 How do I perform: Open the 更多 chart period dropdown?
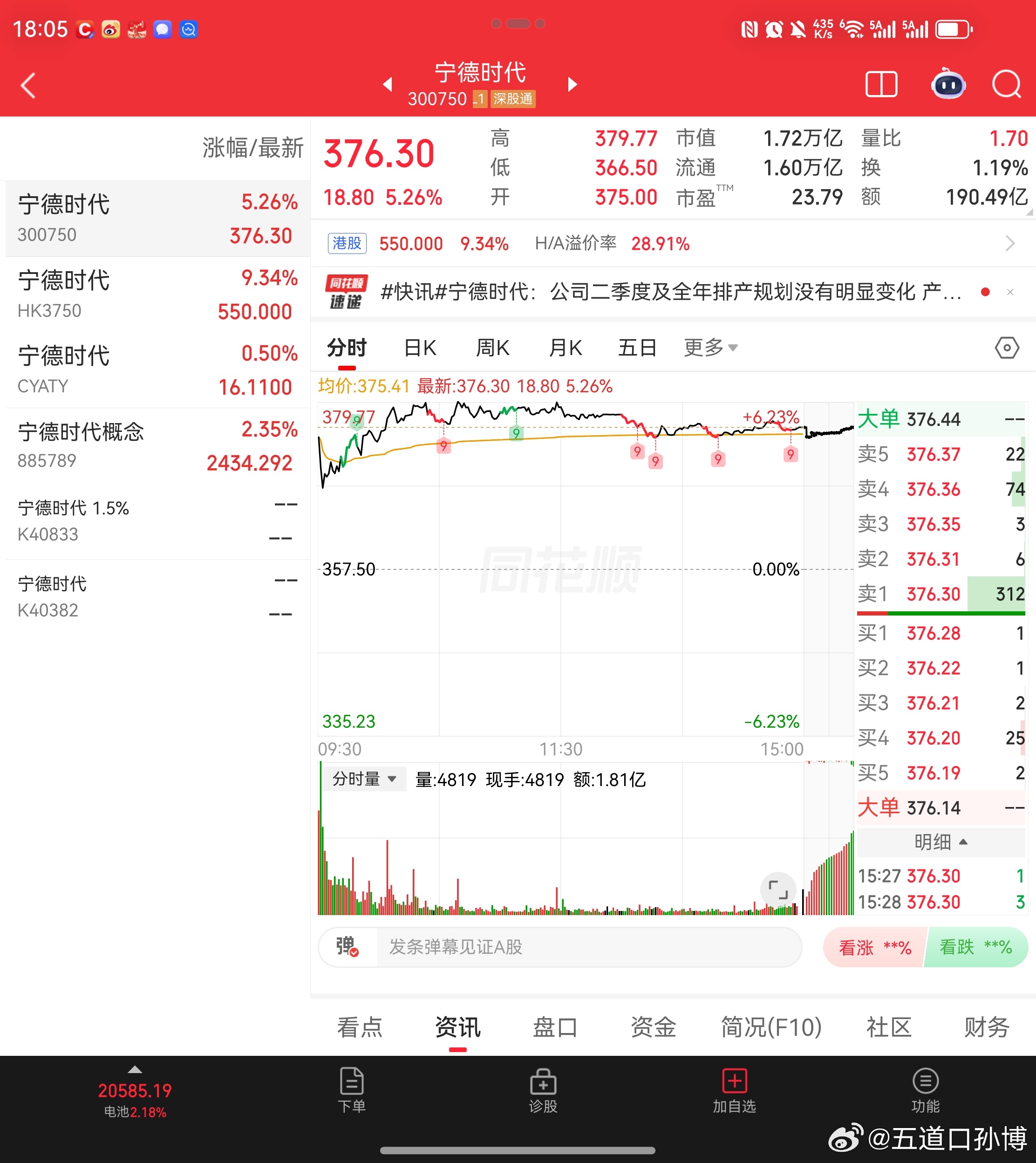coord(710,347)
